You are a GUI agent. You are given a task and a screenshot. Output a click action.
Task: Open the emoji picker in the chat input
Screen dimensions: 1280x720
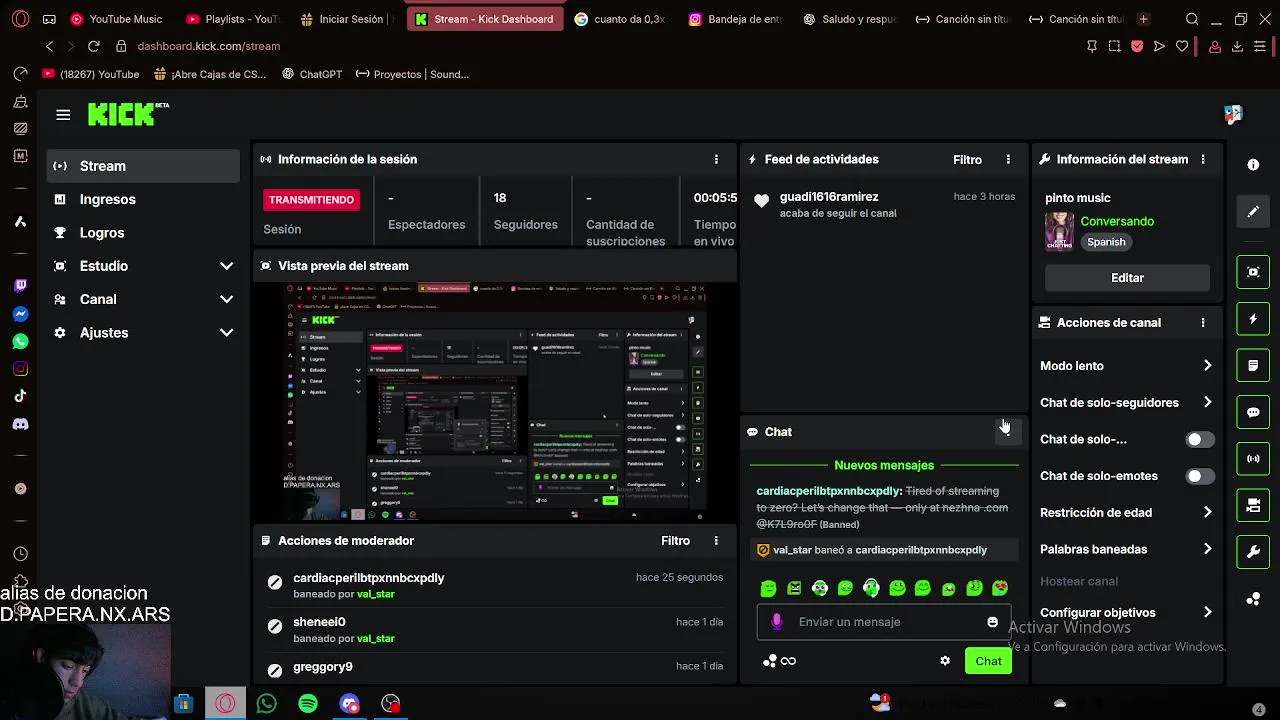coord(992,622)
